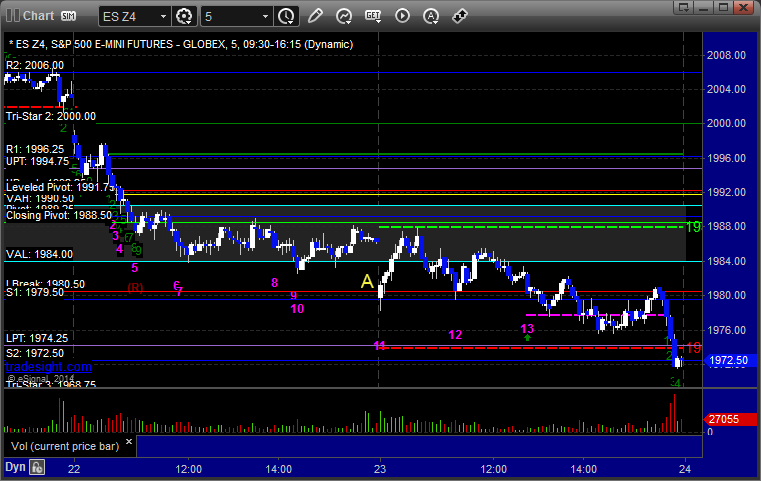
Task: Click the first 14:00 time axis label
Action: (x=279, y=469)
